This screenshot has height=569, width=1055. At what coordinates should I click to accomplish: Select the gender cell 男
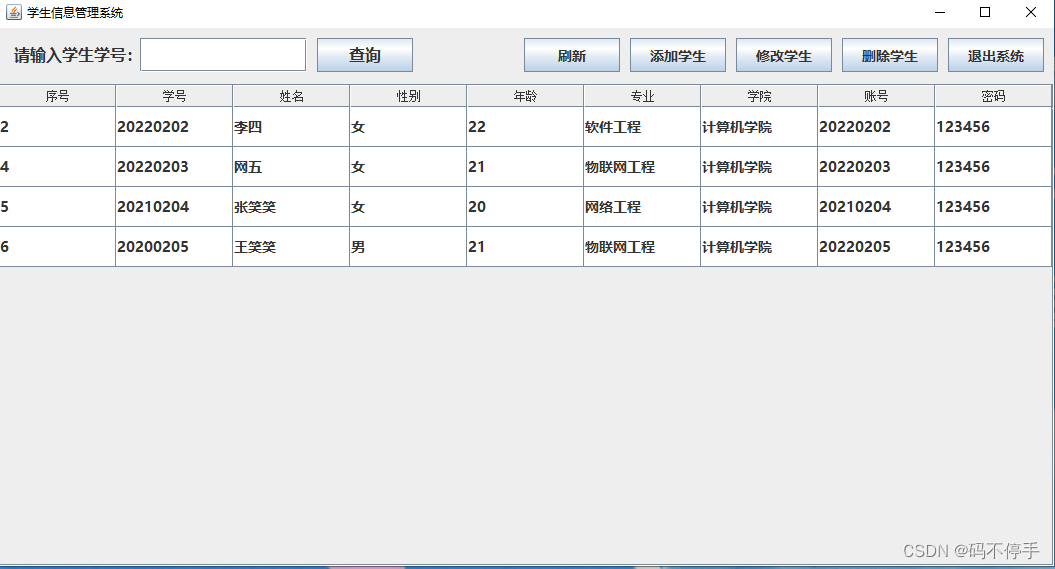(x=408, y=247)
